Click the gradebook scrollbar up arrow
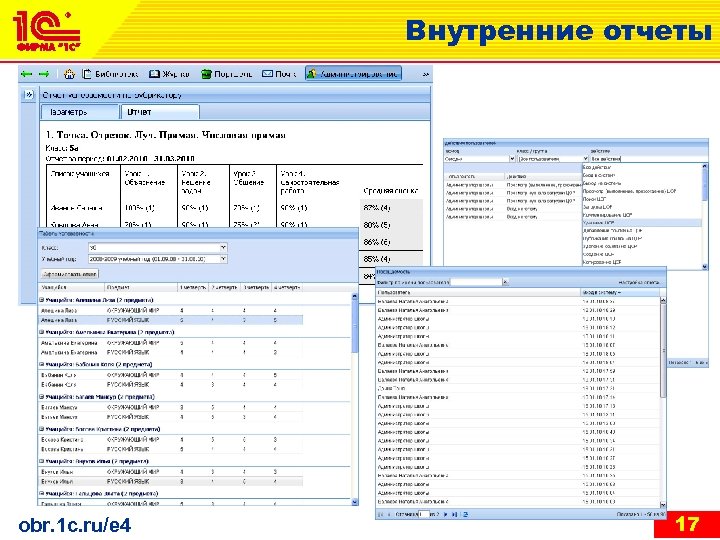720x540 pixels. (x=354, y=297)
